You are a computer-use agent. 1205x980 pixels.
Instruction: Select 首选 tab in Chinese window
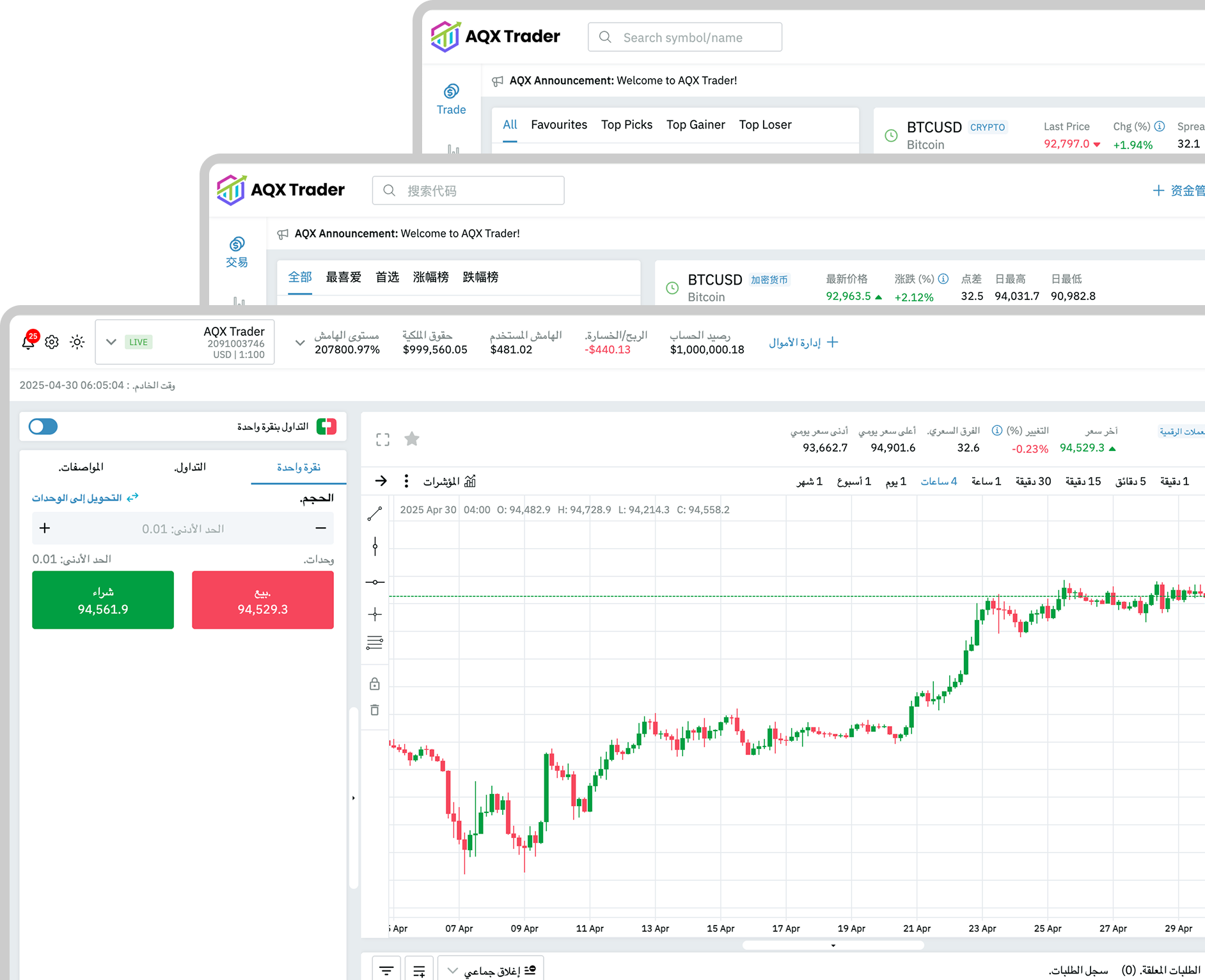[387, 277]
